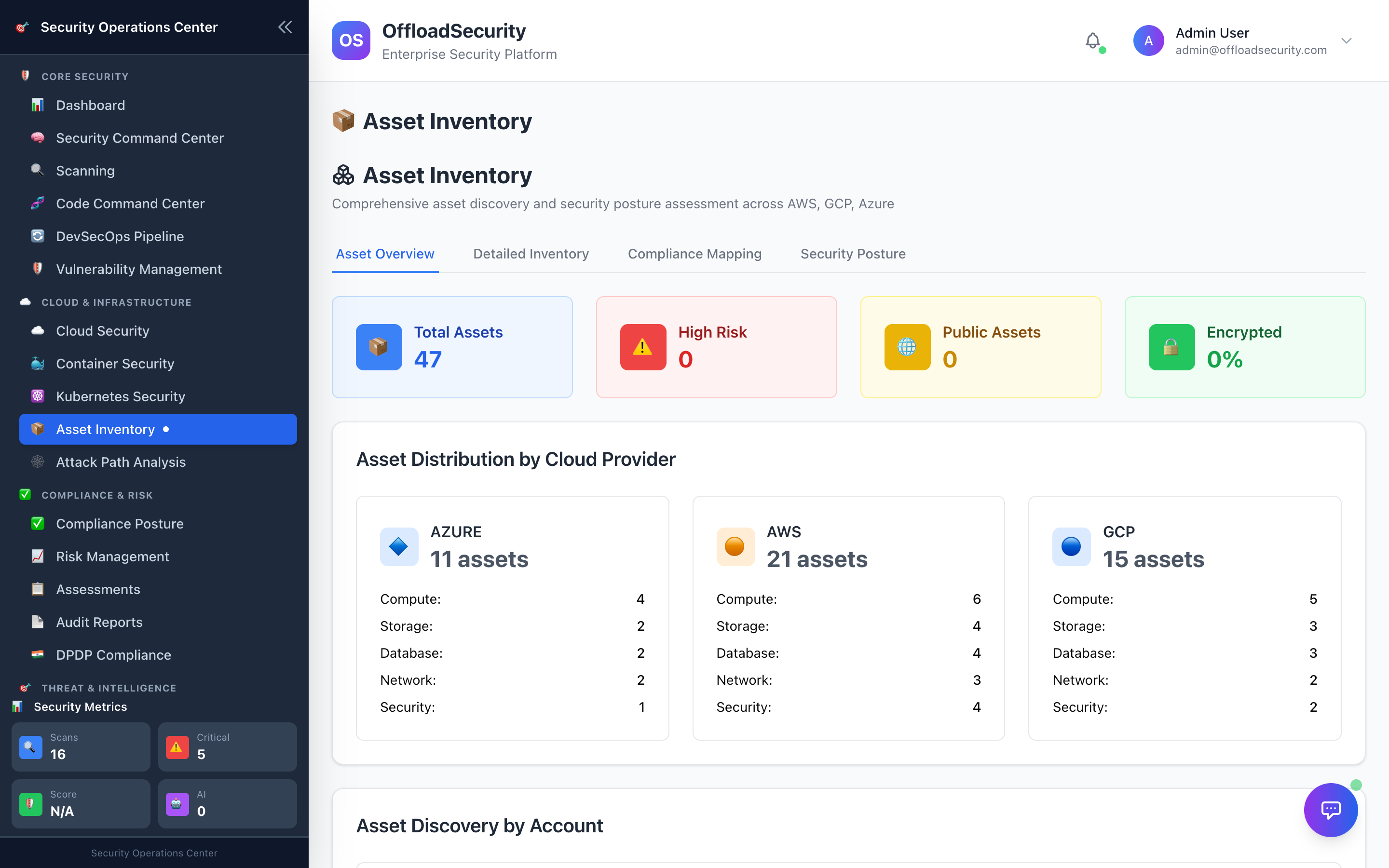Viewport: 1389px width, 868px height.
Task: Go to Risk Management
Action: click(158, 556)
